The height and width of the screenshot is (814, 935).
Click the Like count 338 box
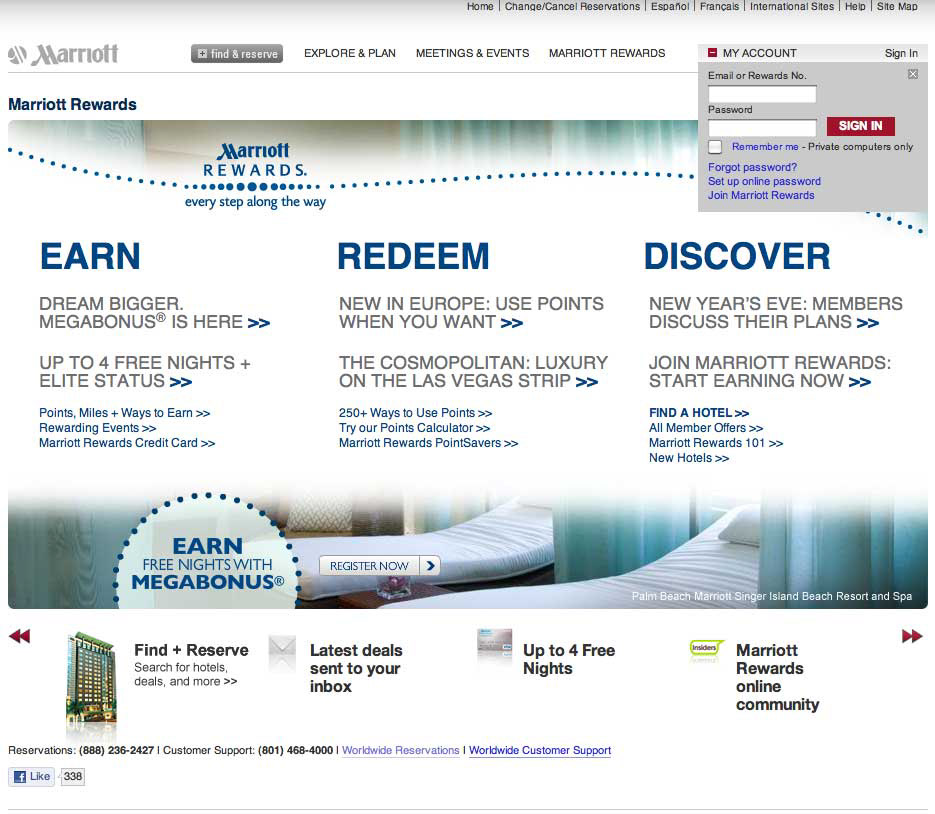[x=73, y=776]
